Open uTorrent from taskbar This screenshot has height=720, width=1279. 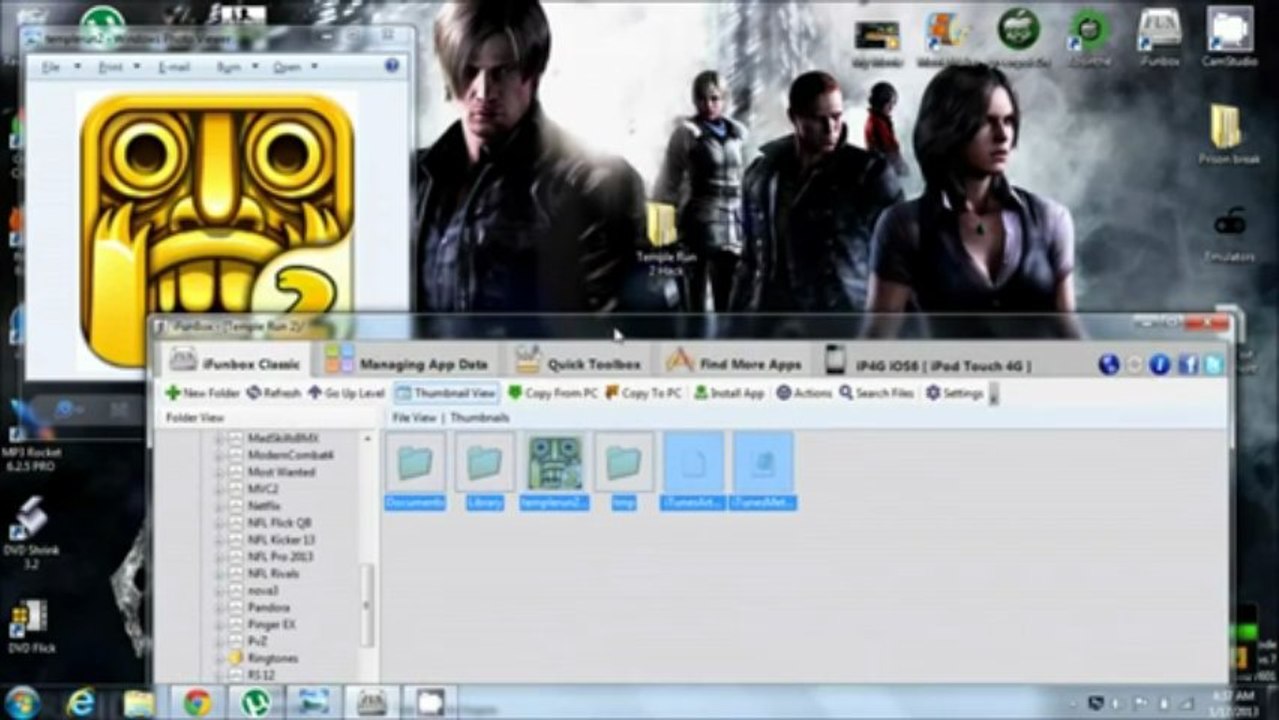coord(255,702)
